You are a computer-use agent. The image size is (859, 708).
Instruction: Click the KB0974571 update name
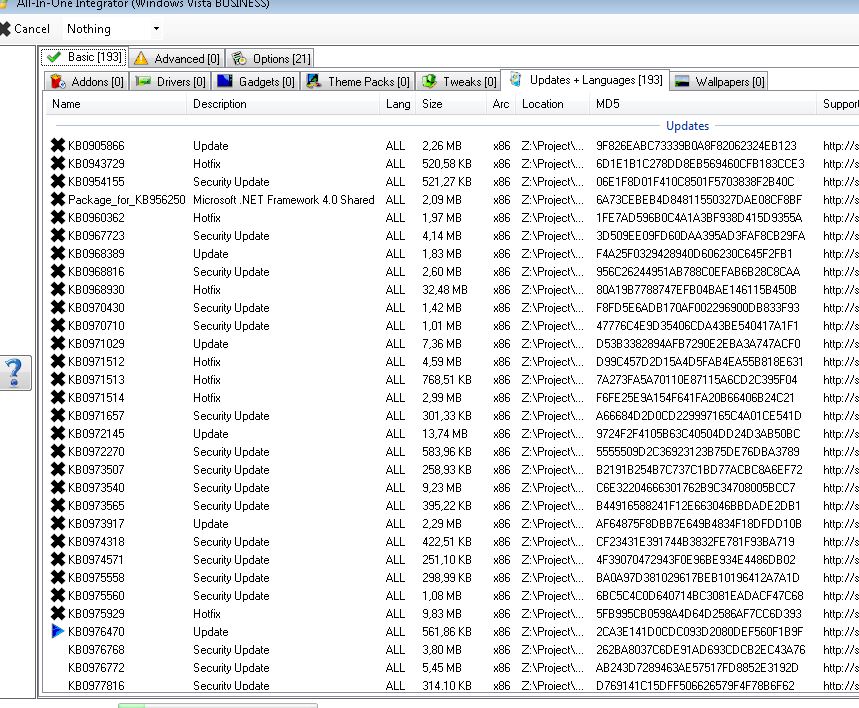[x=96, y=559]
